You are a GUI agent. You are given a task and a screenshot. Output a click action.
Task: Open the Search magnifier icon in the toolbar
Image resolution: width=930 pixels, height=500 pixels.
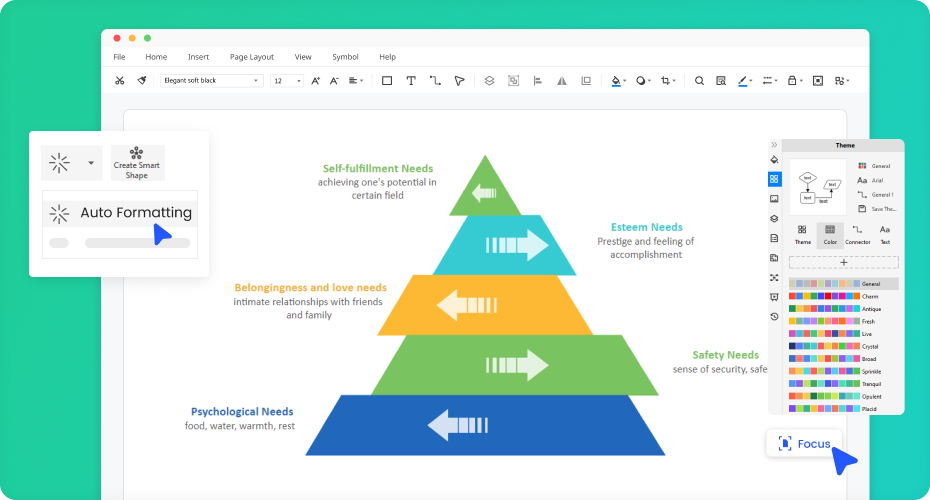tap(699, 81)
